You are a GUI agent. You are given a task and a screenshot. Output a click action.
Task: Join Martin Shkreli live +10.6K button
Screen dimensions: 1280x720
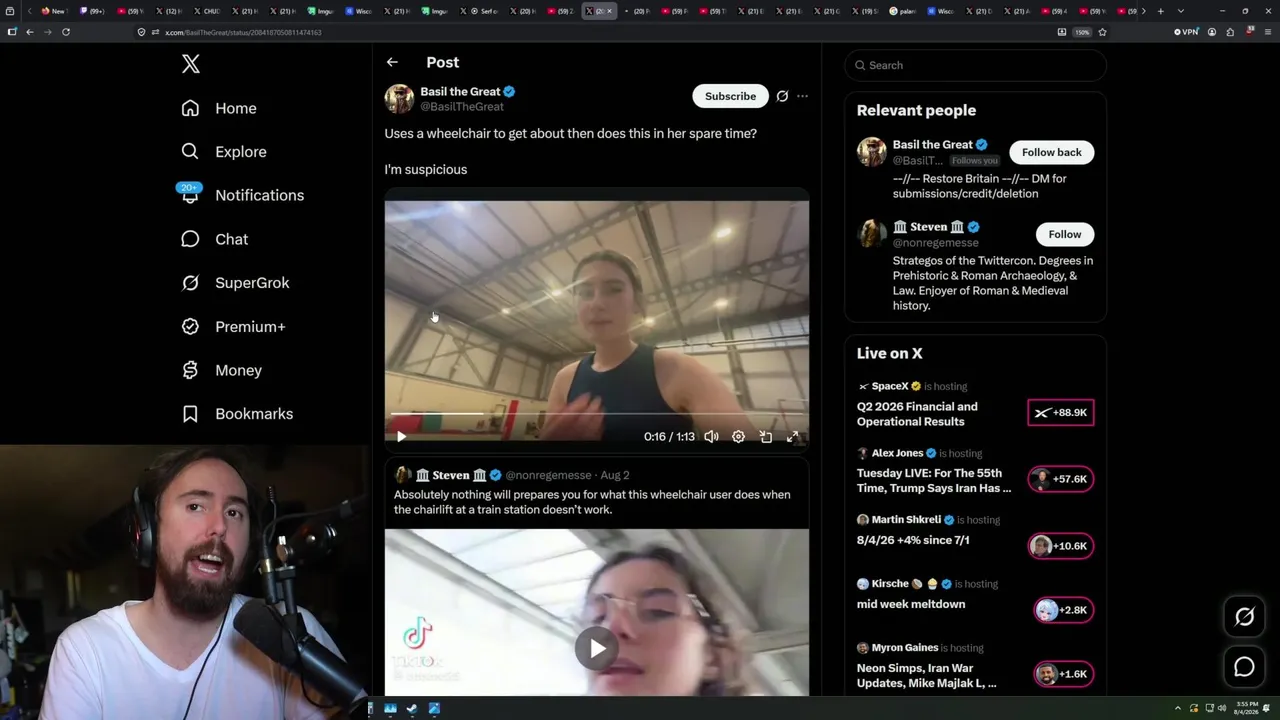click(1061, 546)
